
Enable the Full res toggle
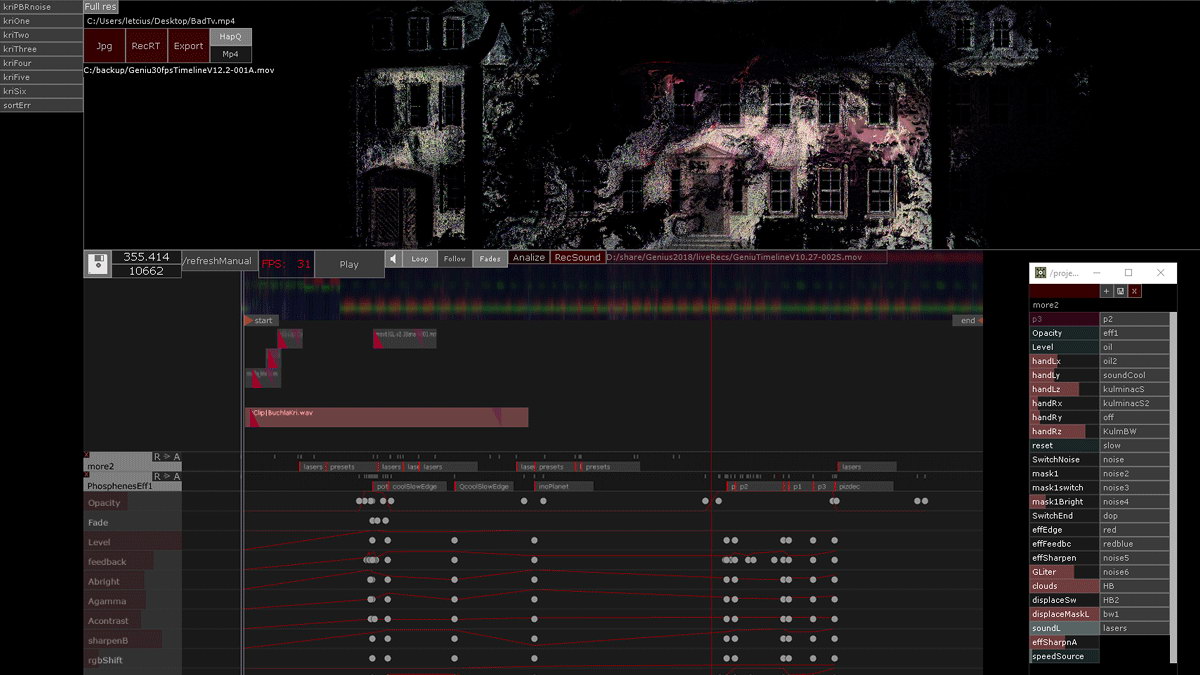[x=101, y=7]
